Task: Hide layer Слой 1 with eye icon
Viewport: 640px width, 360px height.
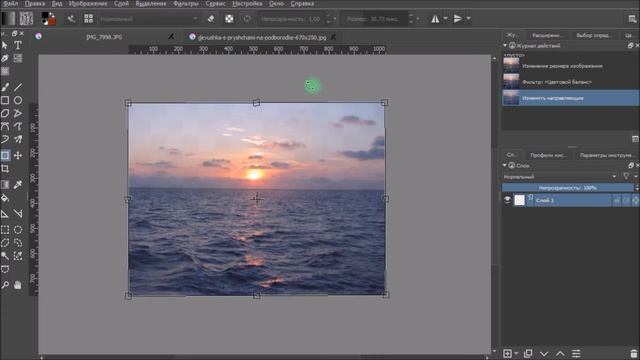Action: click(x=507, y=200)
